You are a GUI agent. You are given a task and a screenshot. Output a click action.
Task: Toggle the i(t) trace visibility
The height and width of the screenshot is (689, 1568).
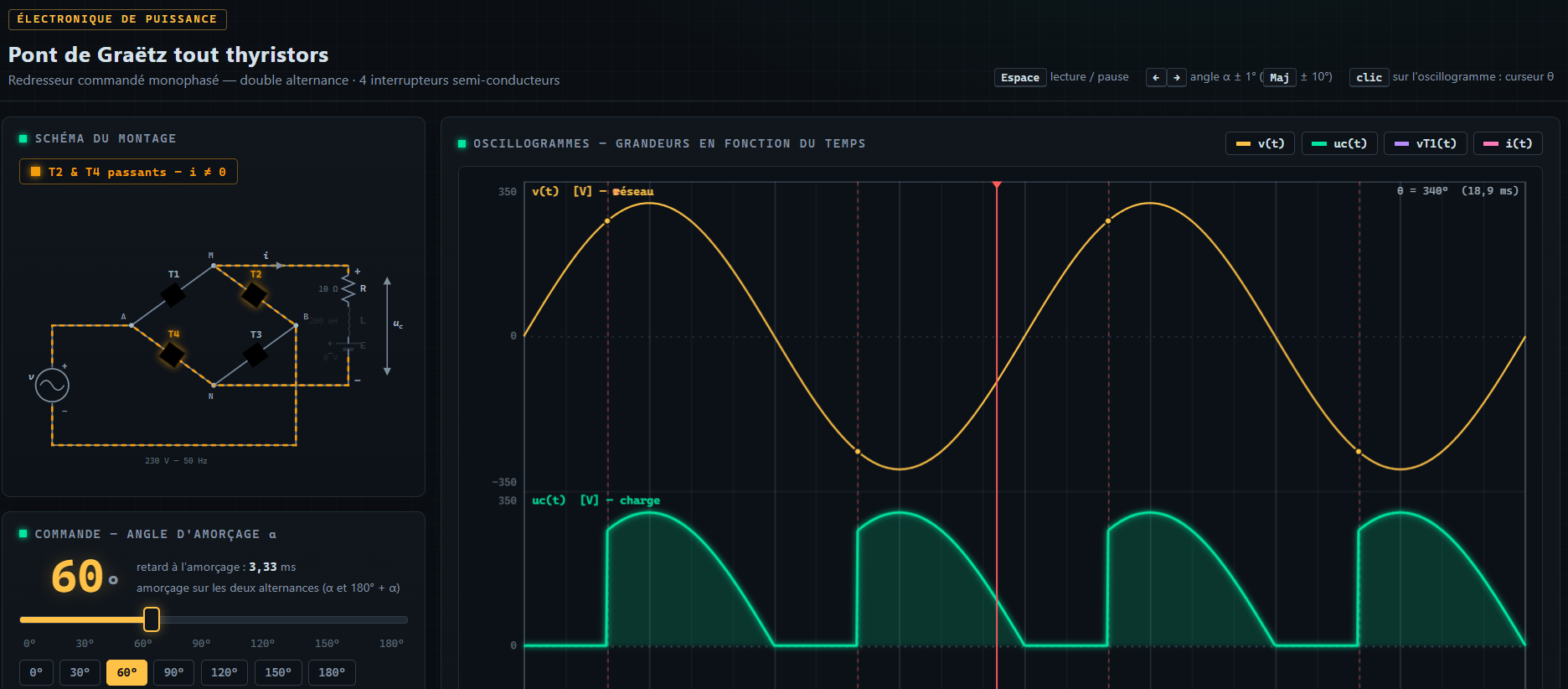click(x=1508, y=143)
